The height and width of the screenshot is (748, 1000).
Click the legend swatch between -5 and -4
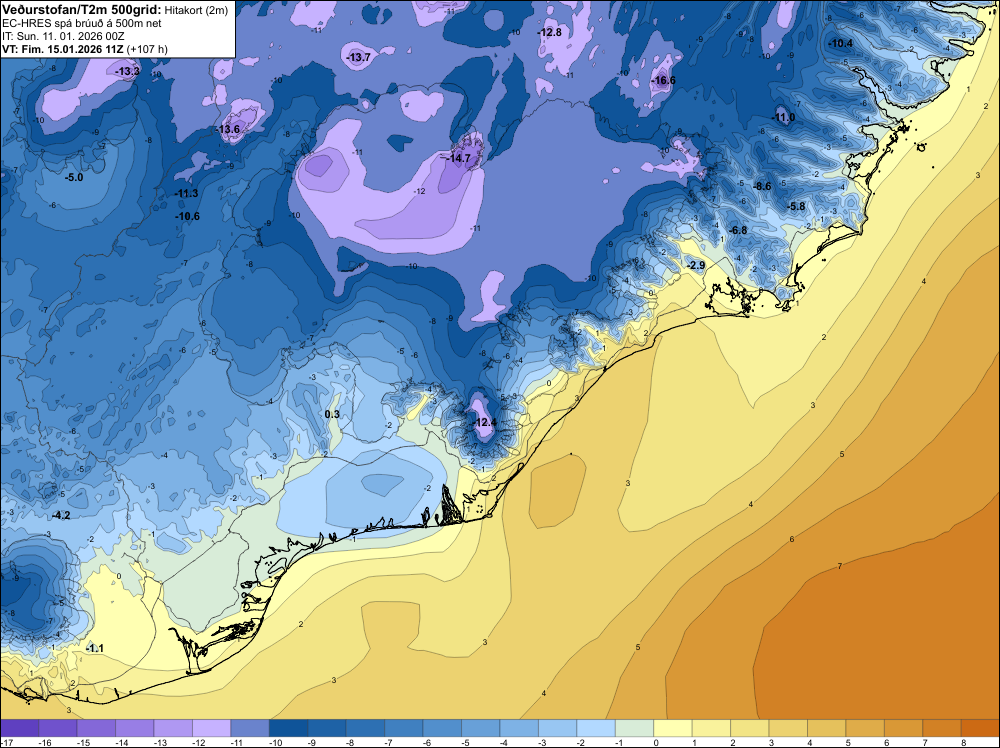[x=481, y=728]
